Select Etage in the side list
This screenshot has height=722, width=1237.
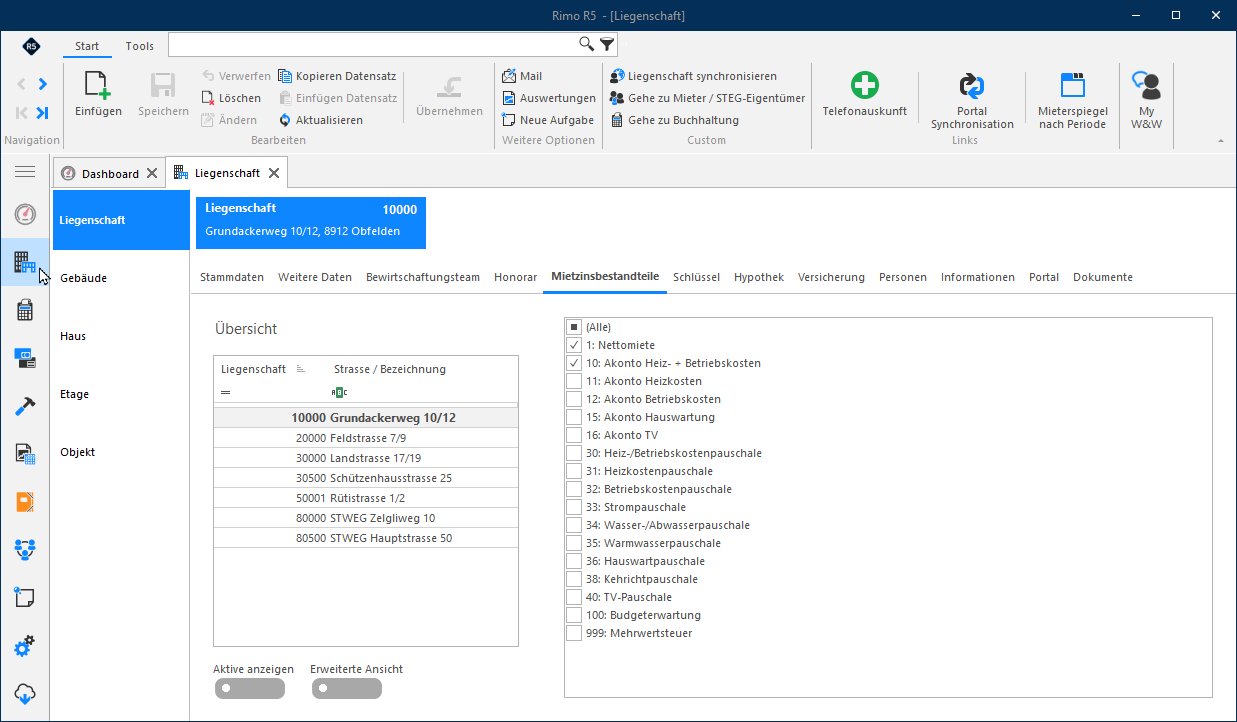(120, 394)
